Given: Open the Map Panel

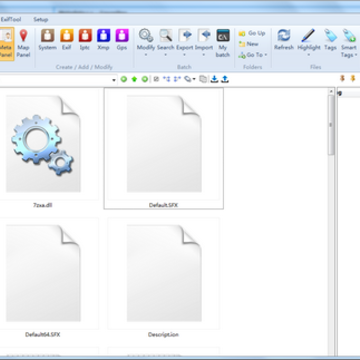Looking at the screenshot, I should 23,44.
